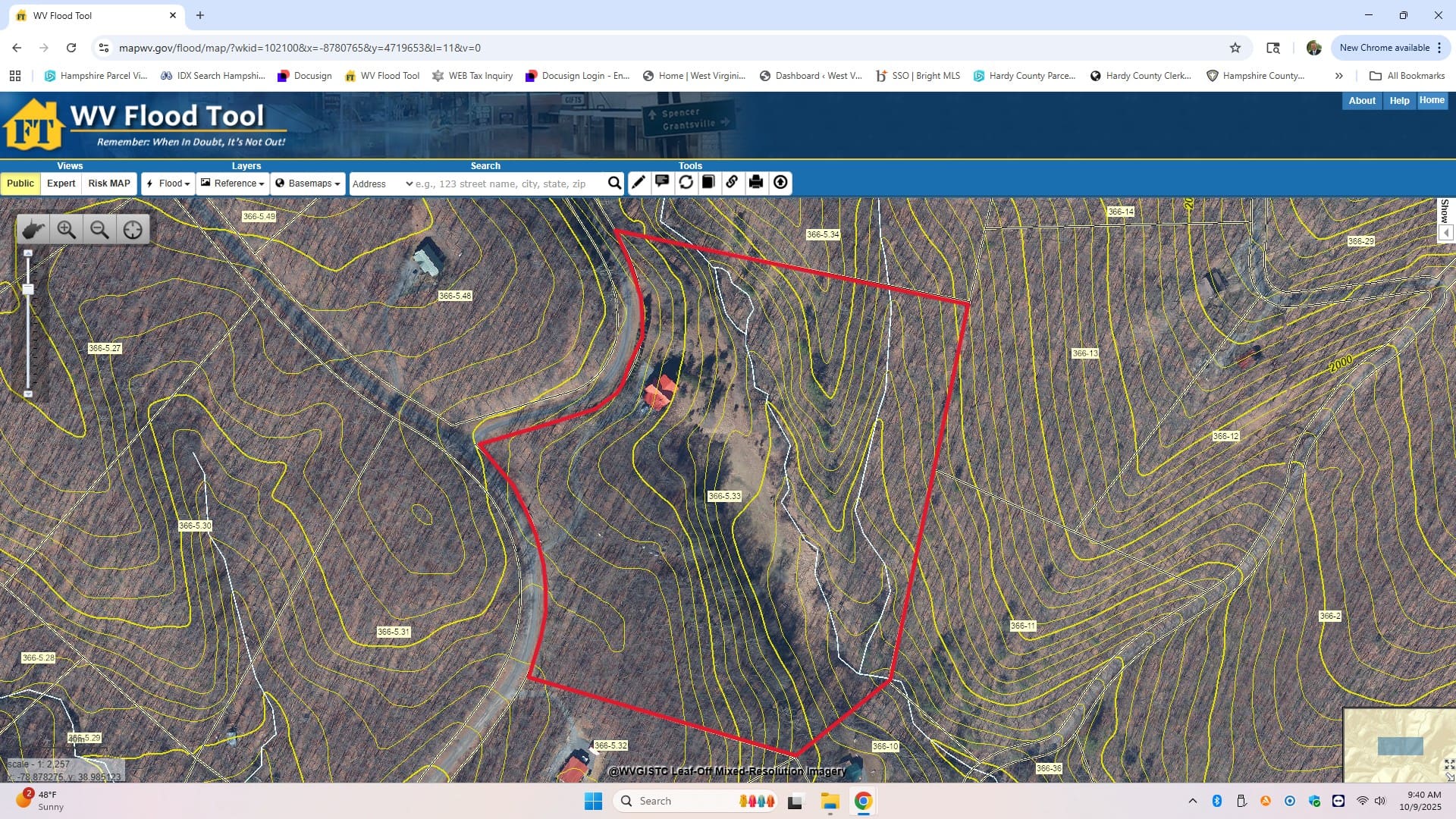Image resolution: width=1456 pixels, height=819 pixels.
Task: Click the Help button
Action: point(1399,101)
